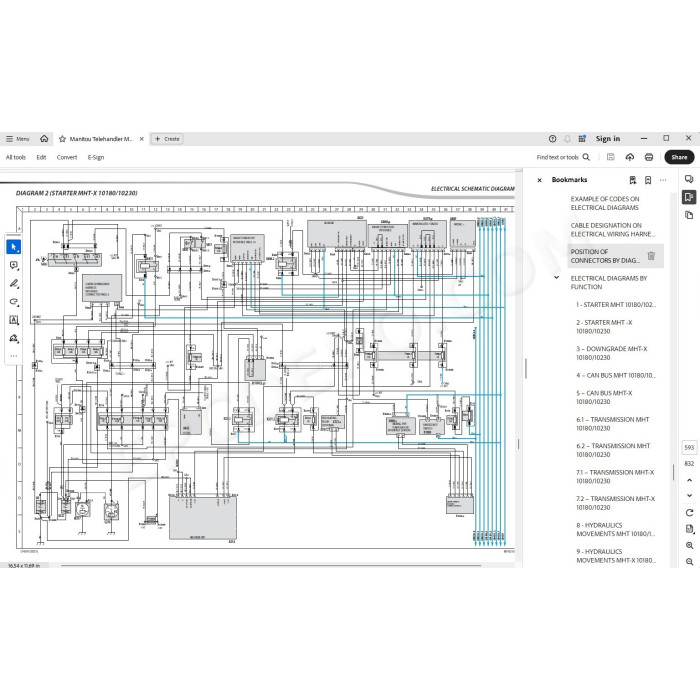The height and width of the screenshot is (700, 700).
Task: Click the add new bookmark icon
Action: pyautogui.click(x=648, y=180)
